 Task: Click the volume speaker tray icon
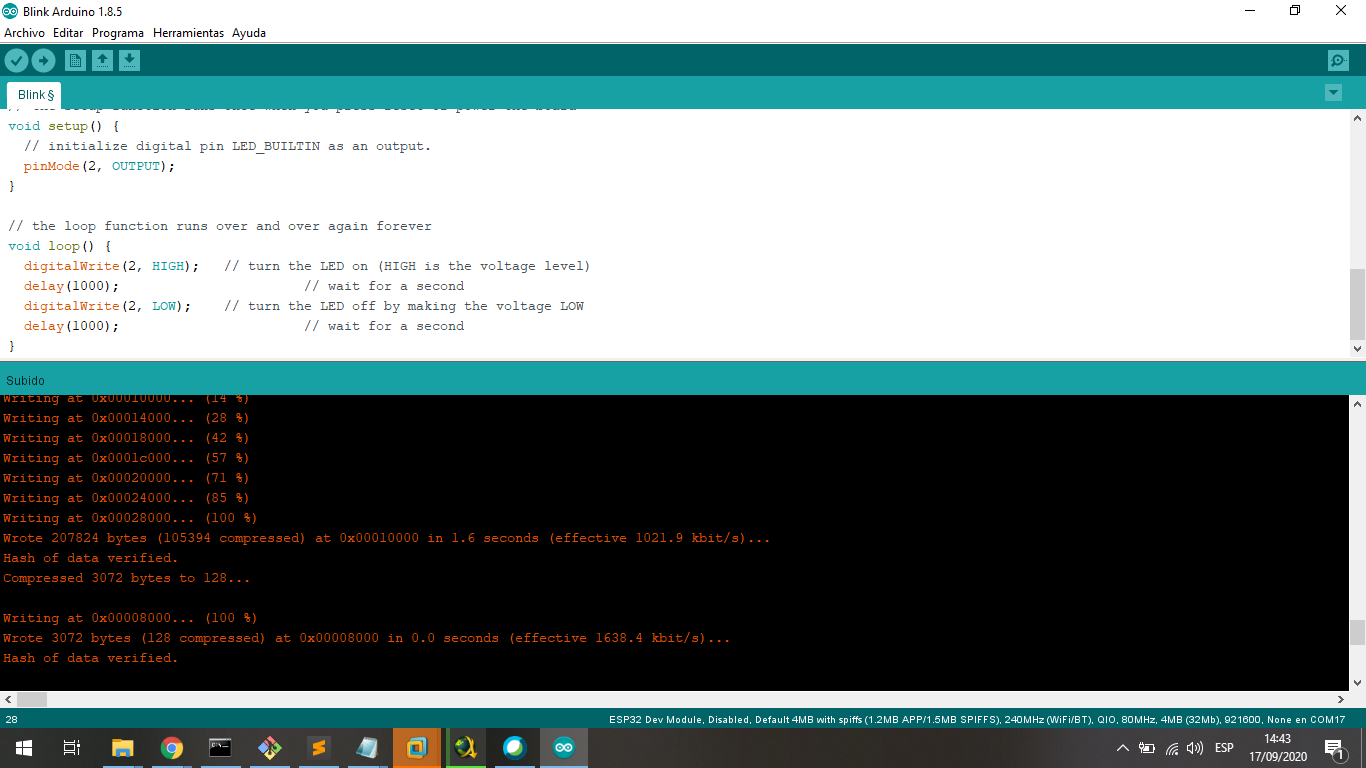coord(1195,748)
